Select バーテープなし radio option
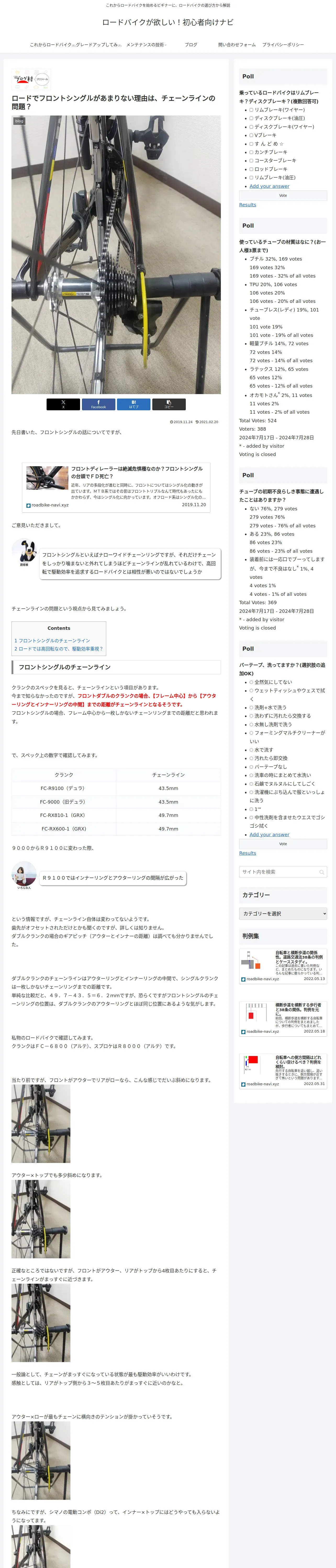This screenshot has height=1568, width=336. 251,767
